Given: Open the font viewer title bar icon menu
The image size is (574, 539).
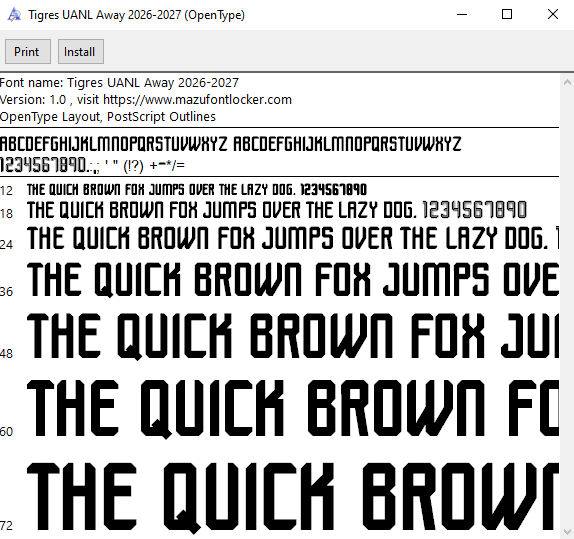Looking at the screenshot, I should click(14, 15).
